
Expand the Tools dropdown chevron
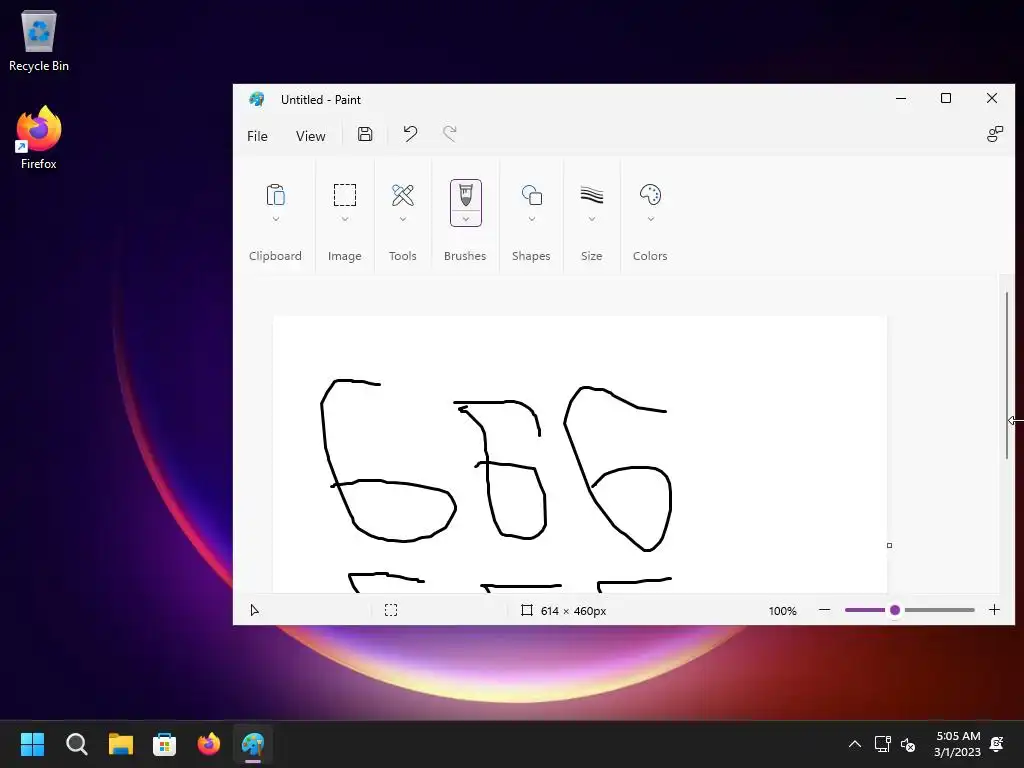click(x=402, y=219)
